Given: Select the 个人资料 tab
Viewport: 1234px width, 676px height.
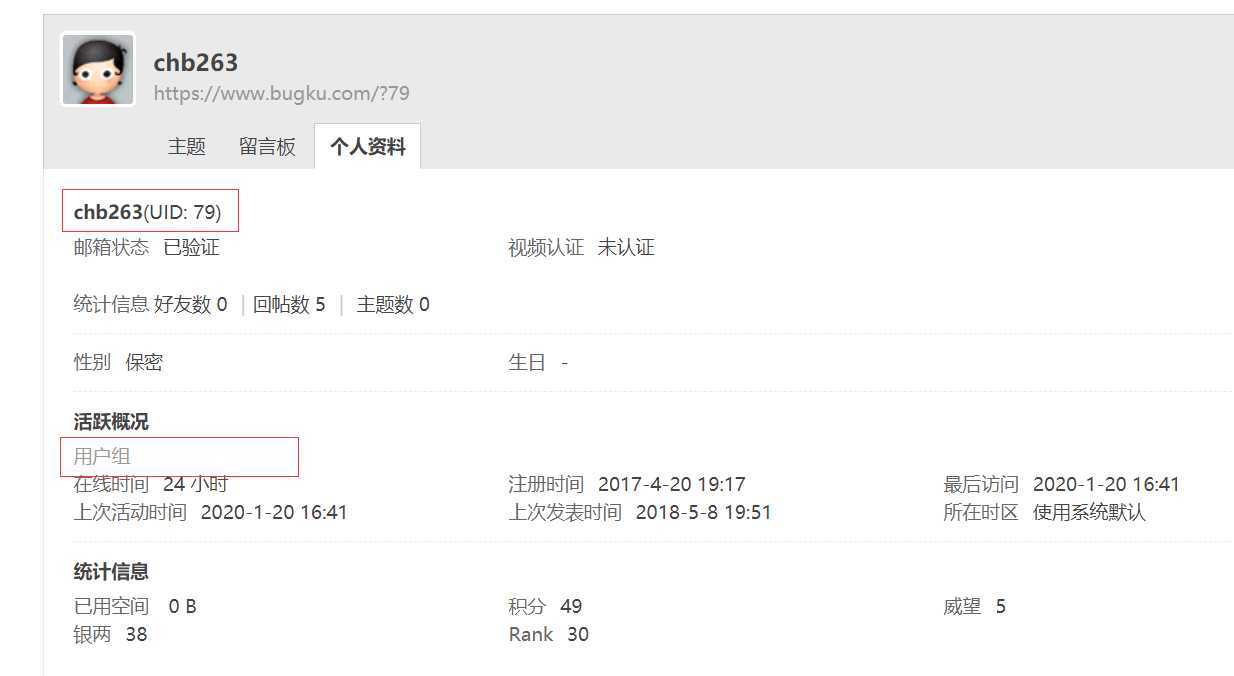Looking at the screenshot, I should coord(368,146).
